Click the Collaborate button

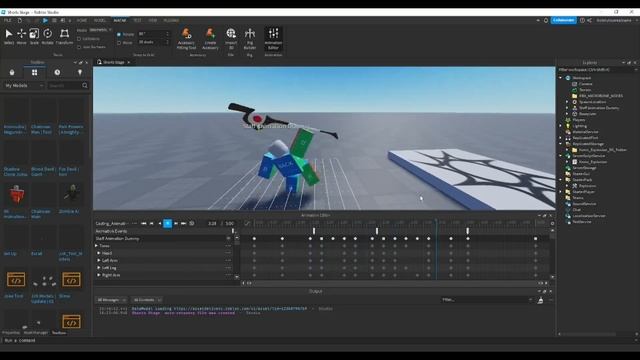[564, 20]
